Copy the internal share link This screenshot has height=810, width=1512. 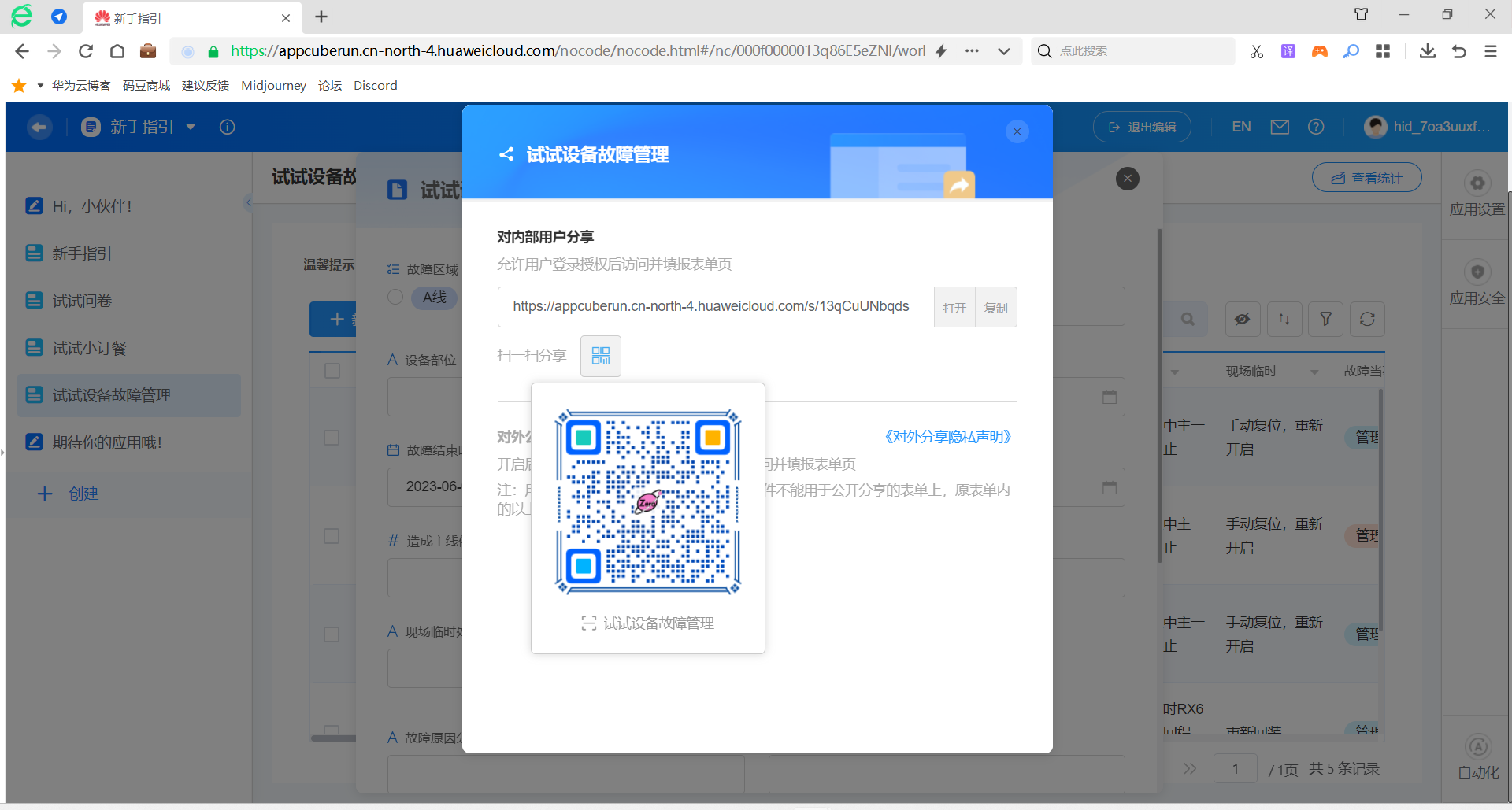(996, 307)
